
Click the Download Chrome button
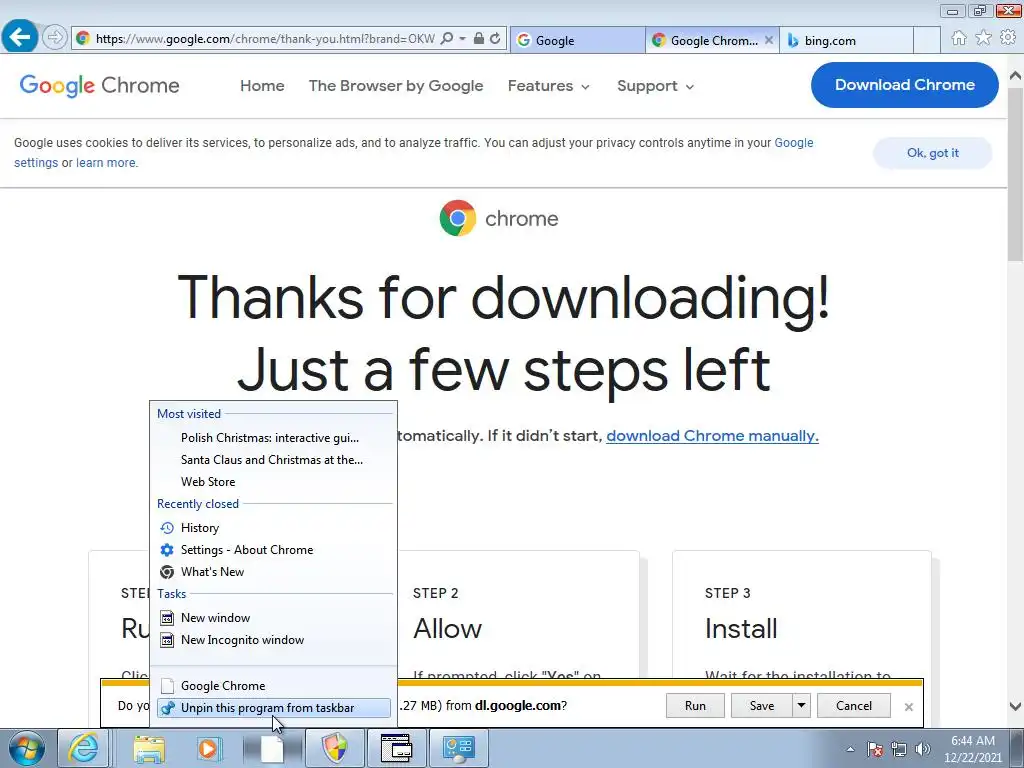[x=904, y=85]
